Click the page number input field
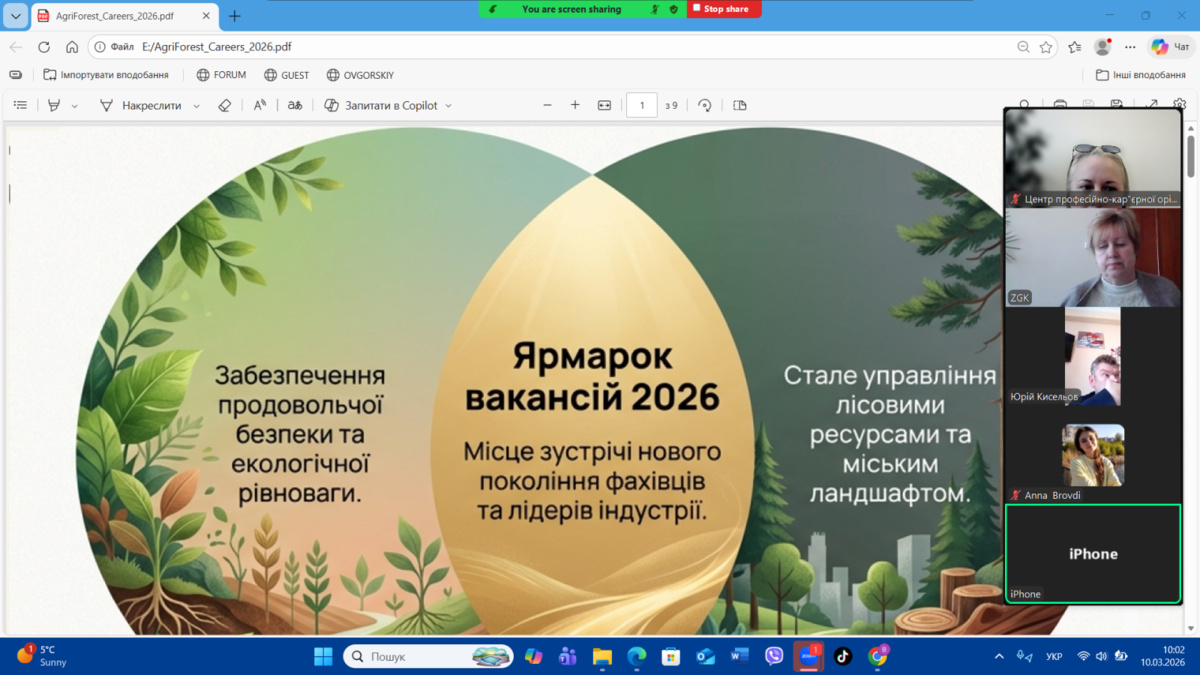Viewport: 1200px width, 675px height. coord(641,105)
